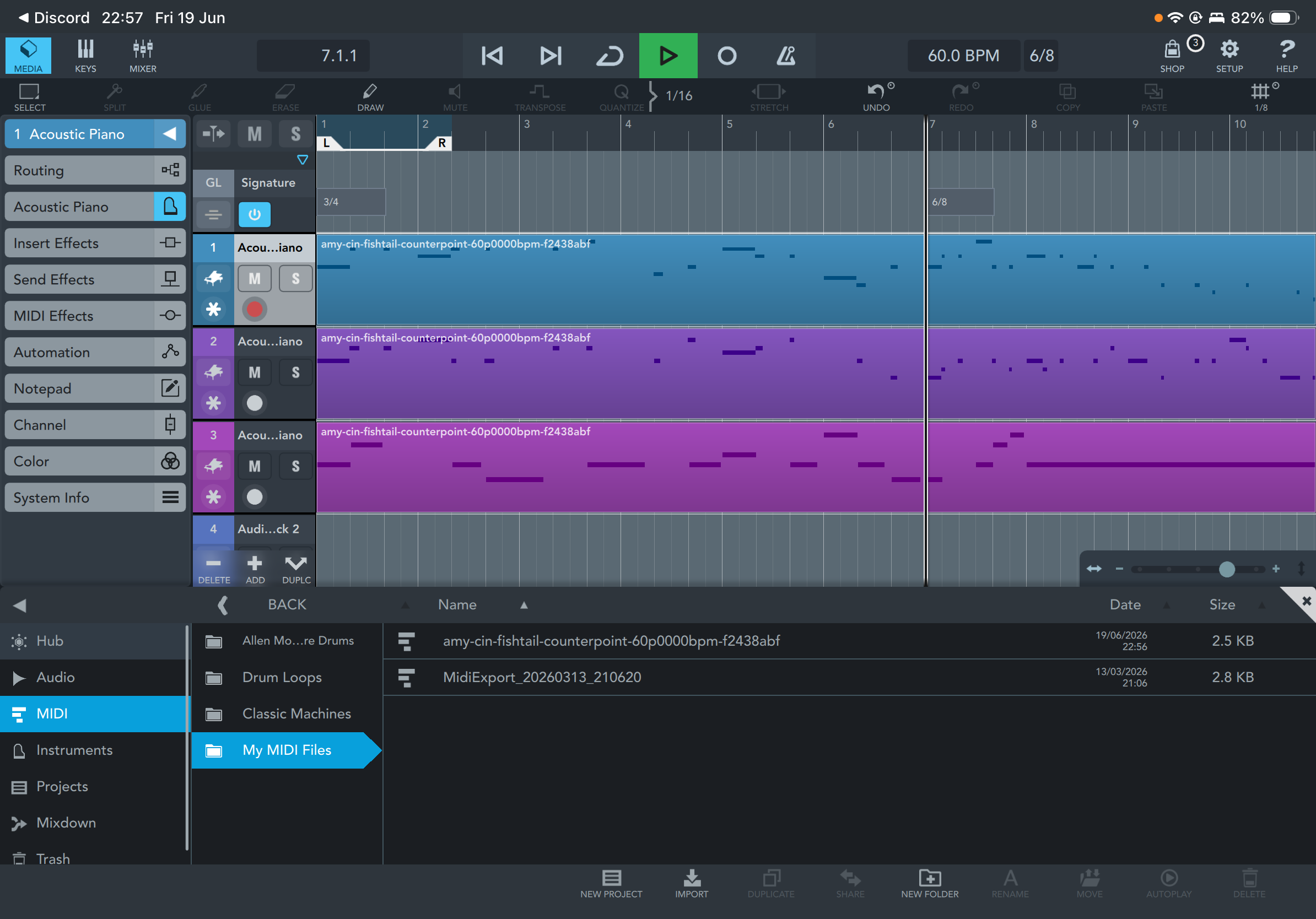Open the Drum Loops folder
Image resolution: width=1316 pixels, height=919 pixels.
287,677
